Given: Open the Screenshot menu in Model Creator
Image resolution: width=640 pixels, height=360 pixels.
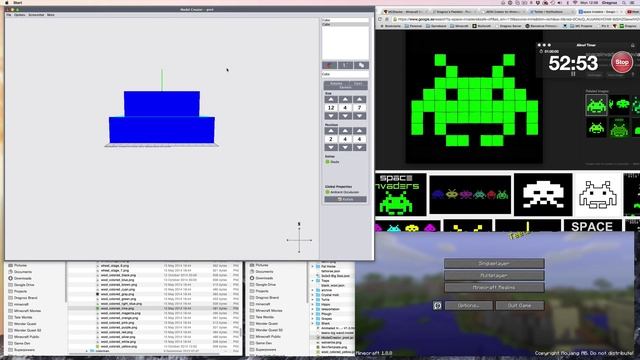Looking at the screenshot, I should click(x=36, y=15).
